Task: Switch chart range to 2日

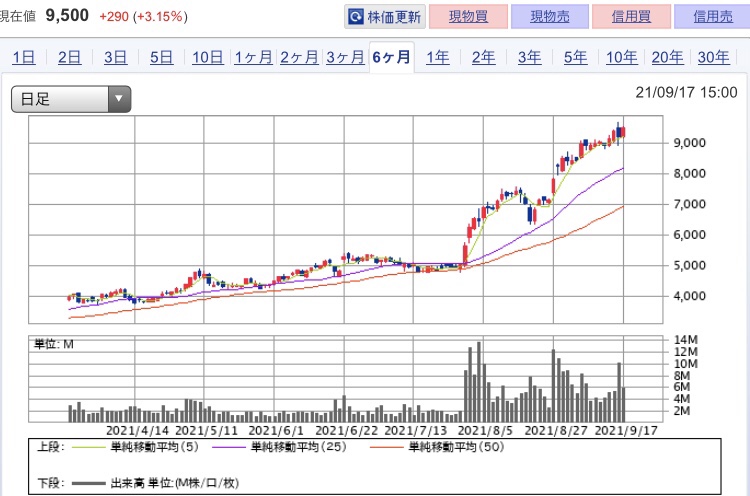Action: coord(69,57)
